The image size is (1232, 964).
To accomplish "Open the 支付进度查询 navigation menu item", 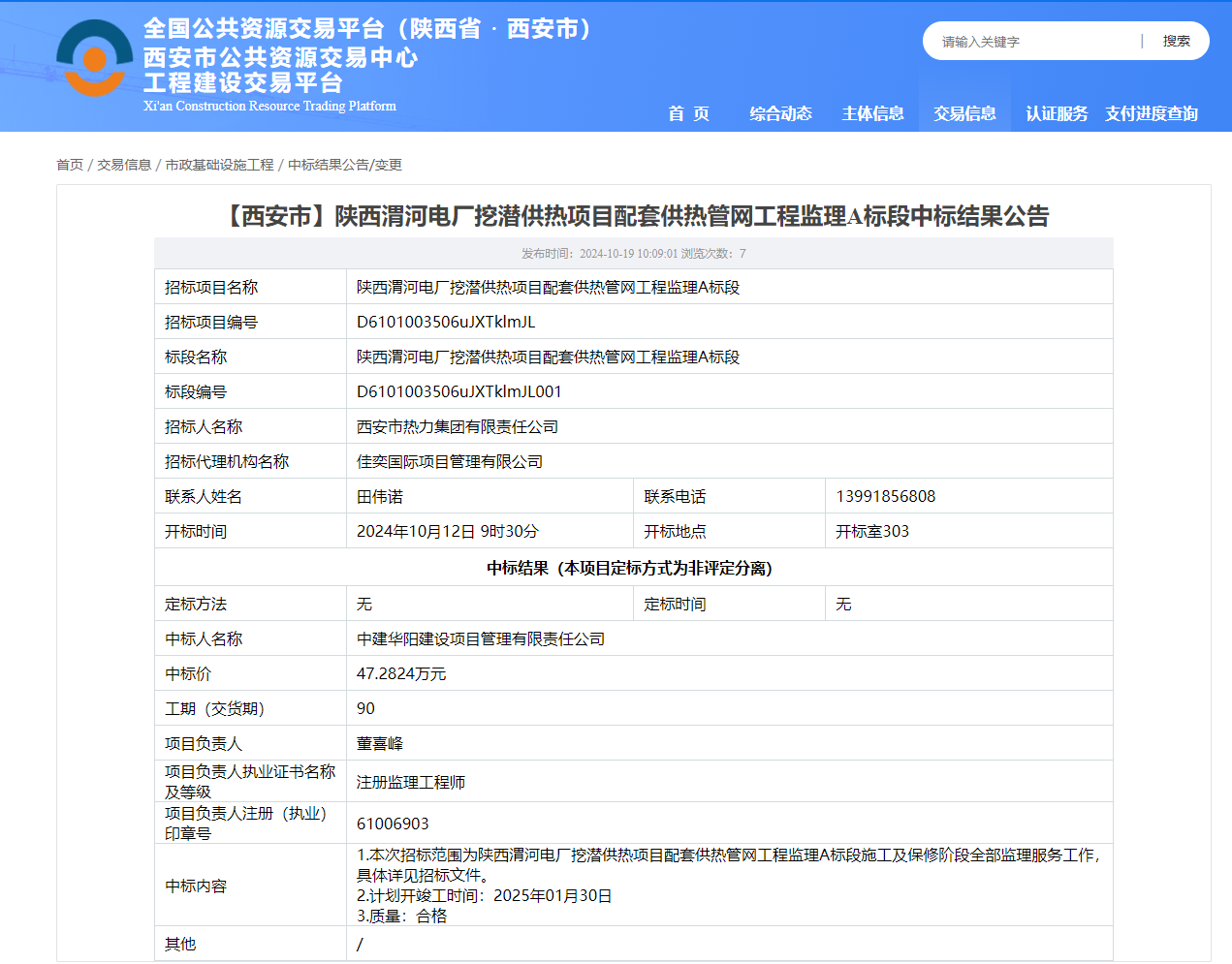I will pos(1152,114).
